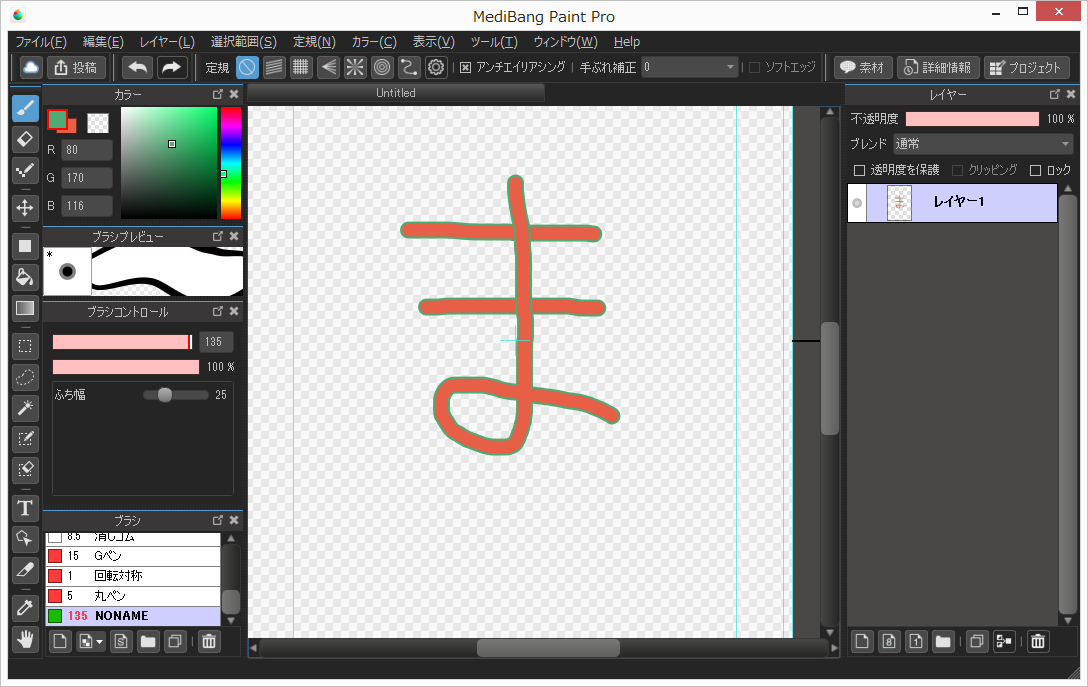1088x687 pixels.
Task: Select the Eraser tool
Action: click(x=25, y=139)
